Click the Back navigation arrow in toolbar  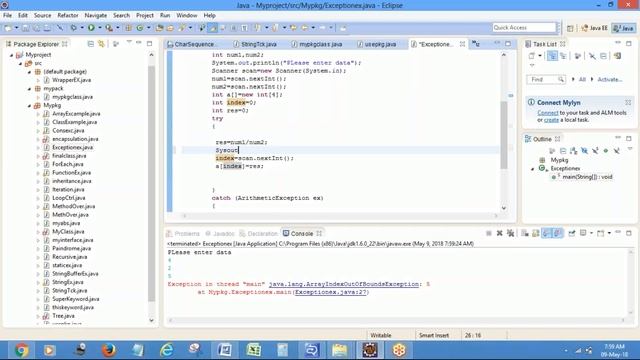(304, 28)
